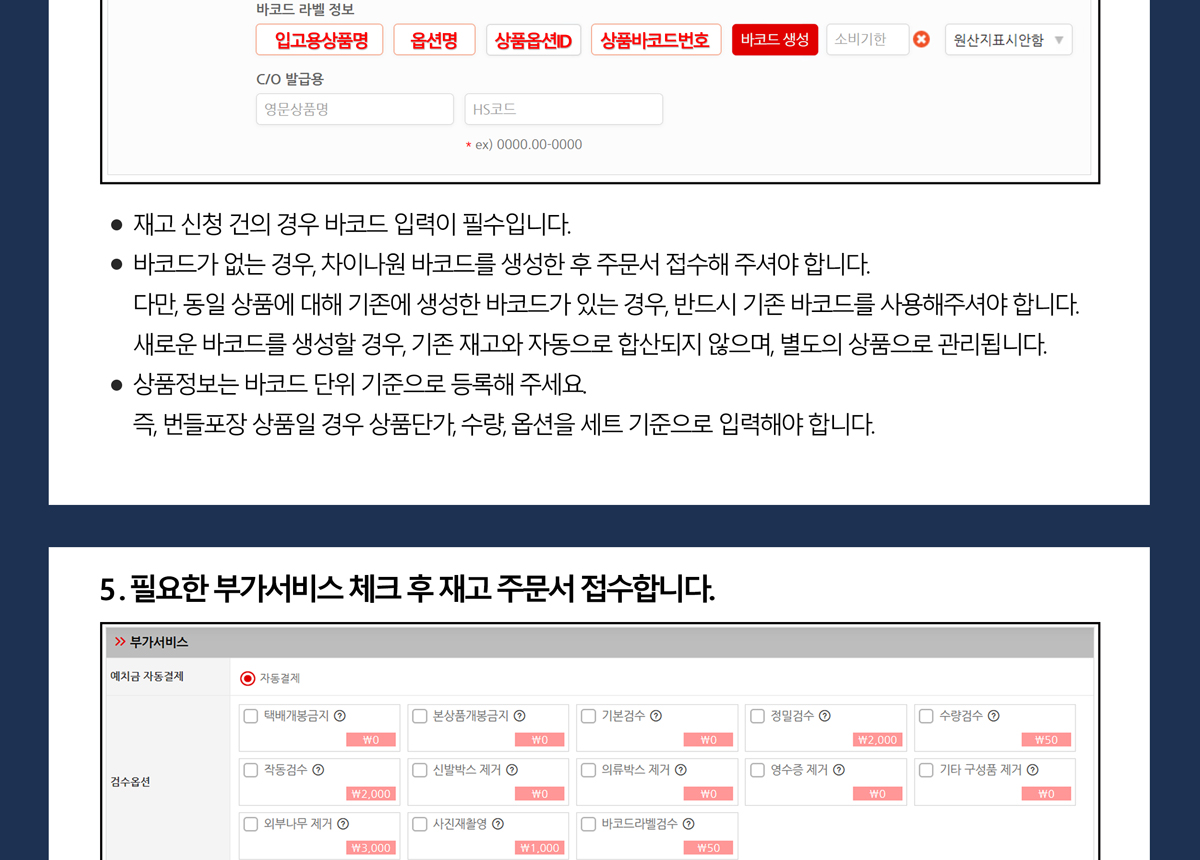Tick the 외부나무 제거 checkbox
Image resolution: width=1200 pixels, height=860 pixels.
tap(251, 824)
